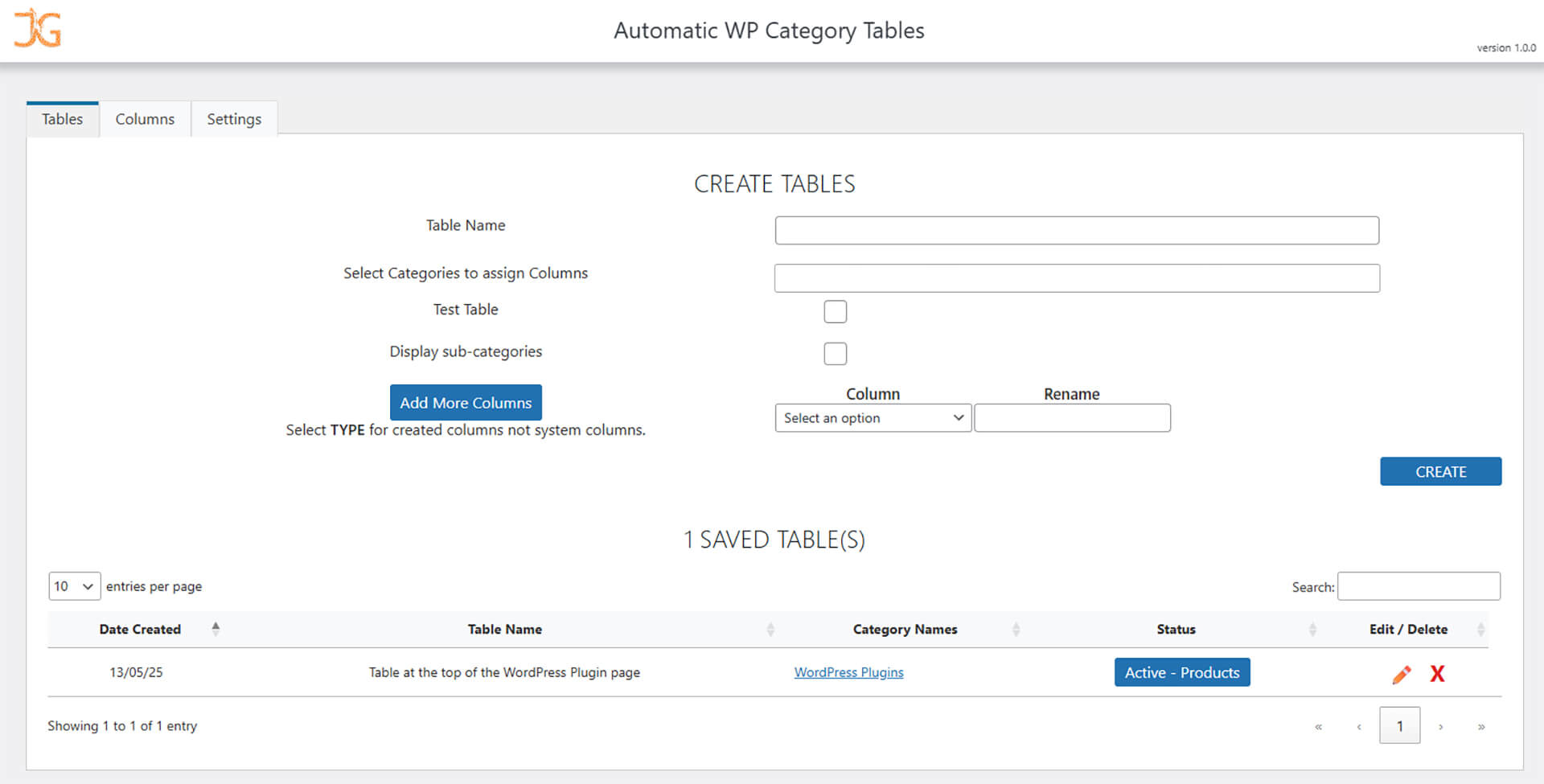Viewport: 1544px width, 784px height.
Task: Toggle Display sub-categories checkbox
Action: point(836,353)
